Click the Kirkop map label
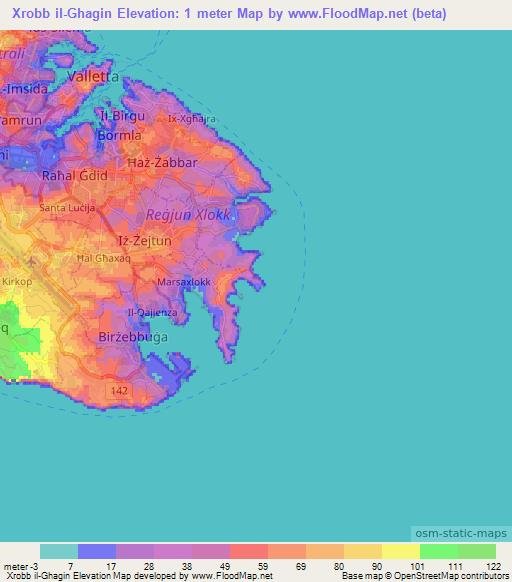512x582 pixels. (x=17, y=282)
